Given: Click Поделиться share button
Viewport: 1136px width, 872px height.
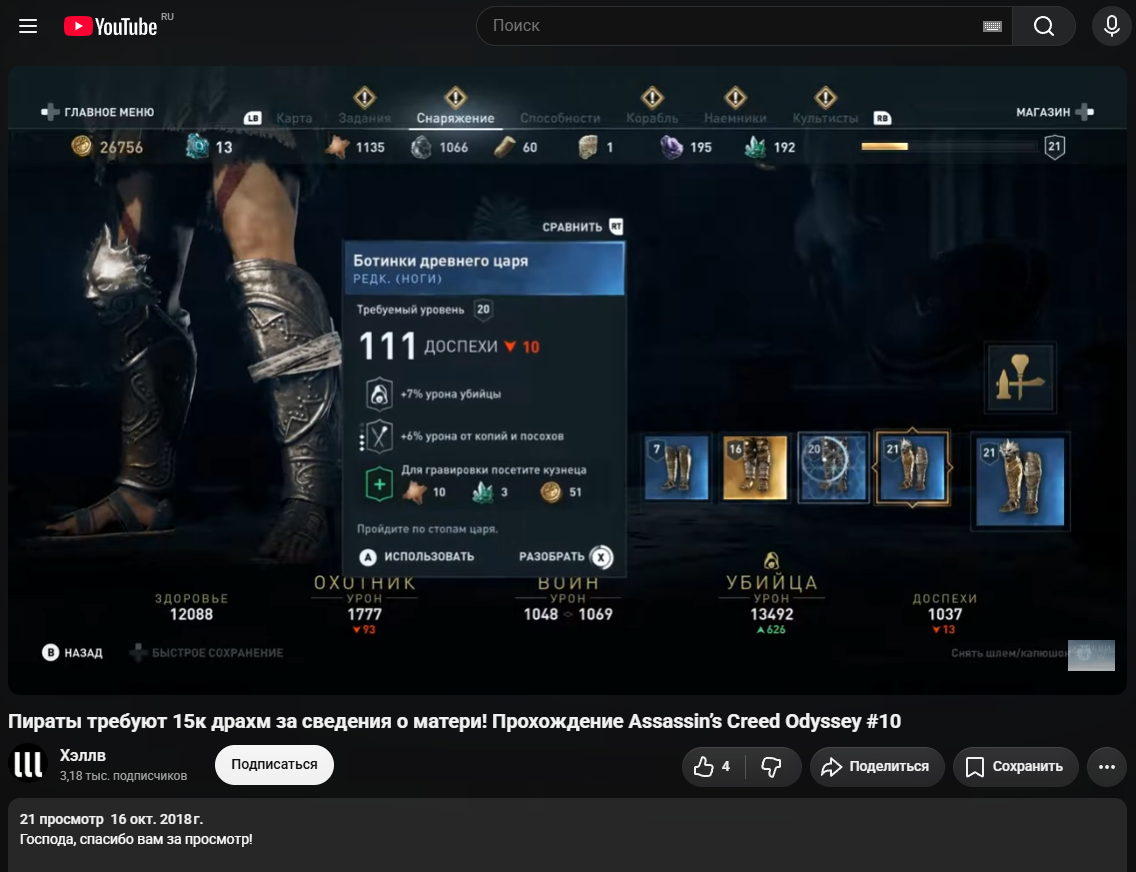Looking at the screenshot, I should (x=877, y=766).
